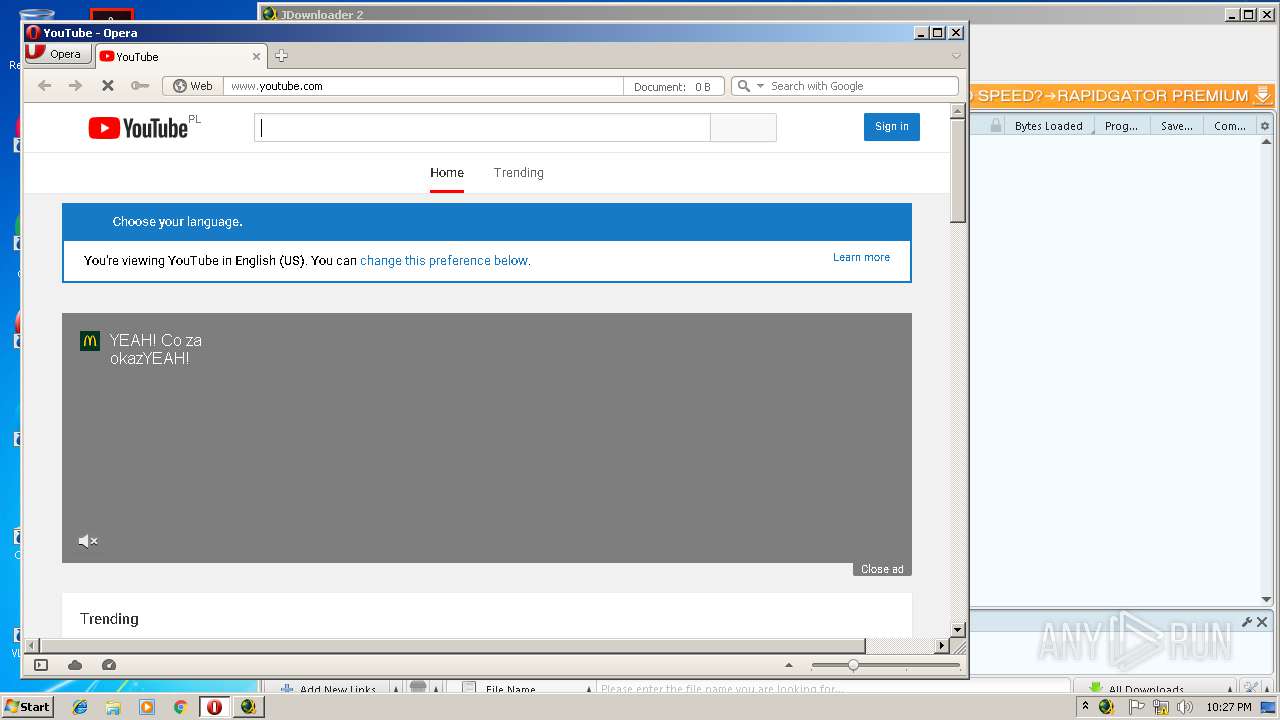Screen dimensions: 1280x720
Task: Open JDownloader column settings gear
Action: pyautogui.click(x=1265, y=126)
